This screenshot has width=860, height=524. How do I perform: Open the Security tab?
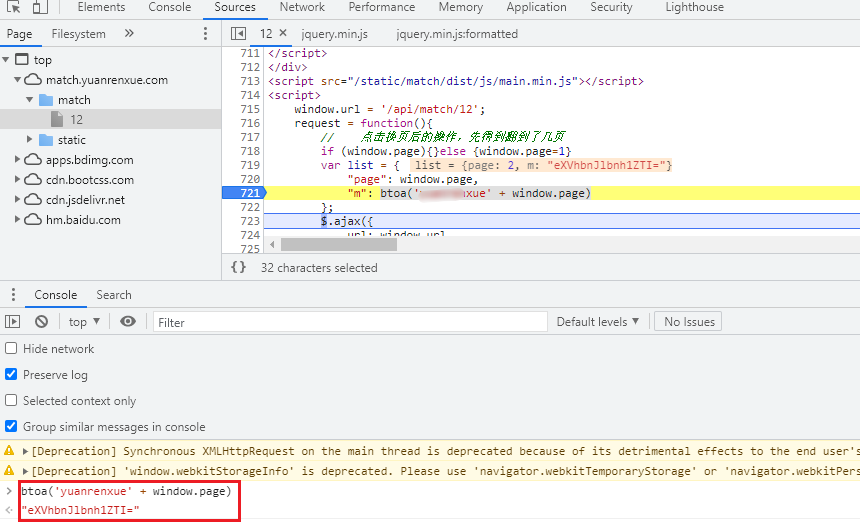point(611,7)
